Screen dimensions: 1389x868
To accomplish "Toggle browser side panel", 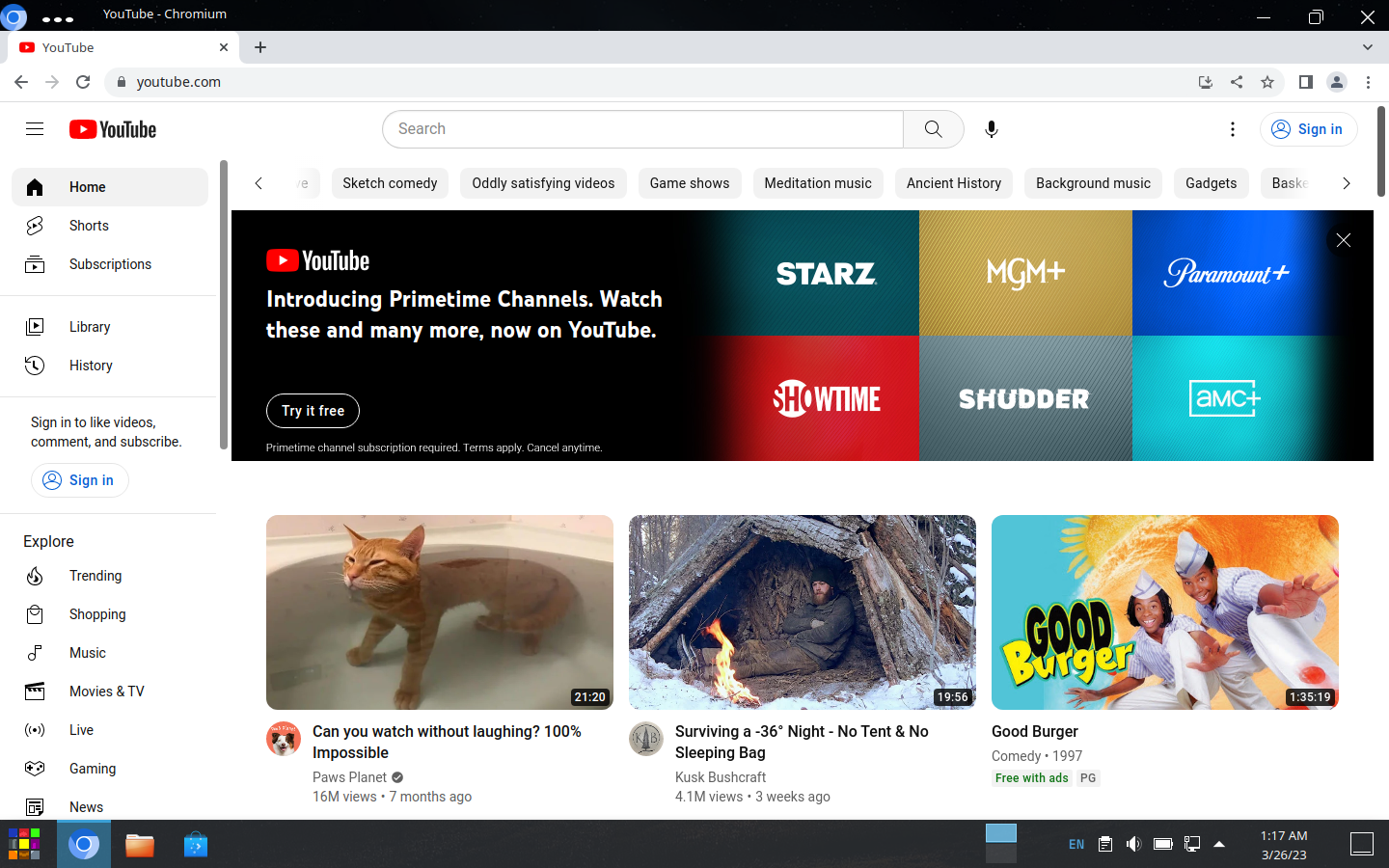I will 1306,82.
